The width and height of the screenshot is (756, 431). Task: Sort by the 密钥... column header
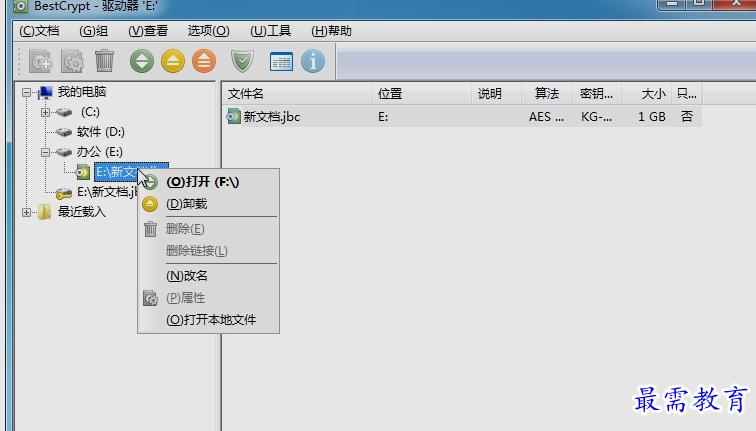(597, 94)
